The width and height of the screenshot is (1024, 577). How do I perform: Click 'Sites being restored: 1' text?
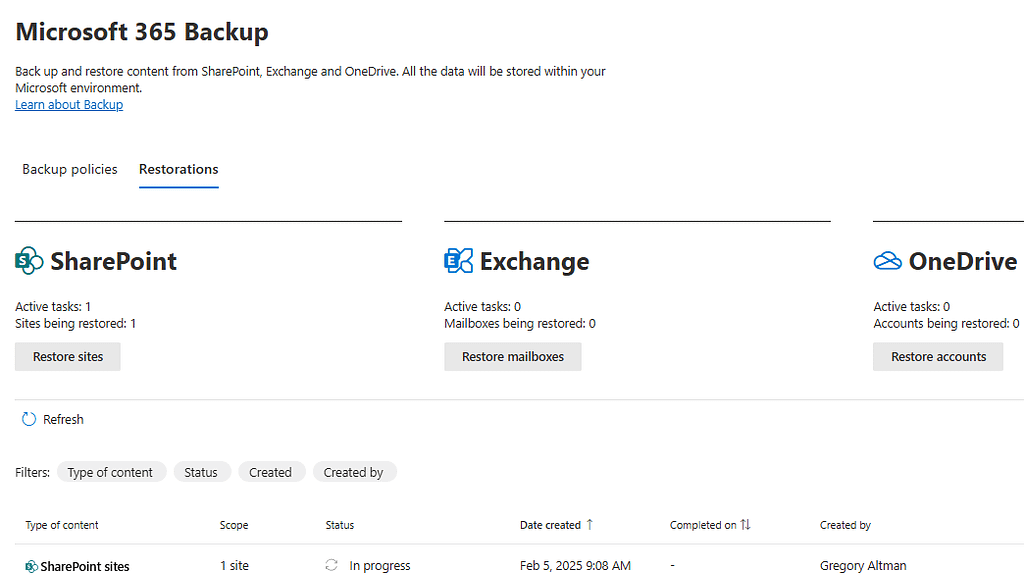click(76, 323)
